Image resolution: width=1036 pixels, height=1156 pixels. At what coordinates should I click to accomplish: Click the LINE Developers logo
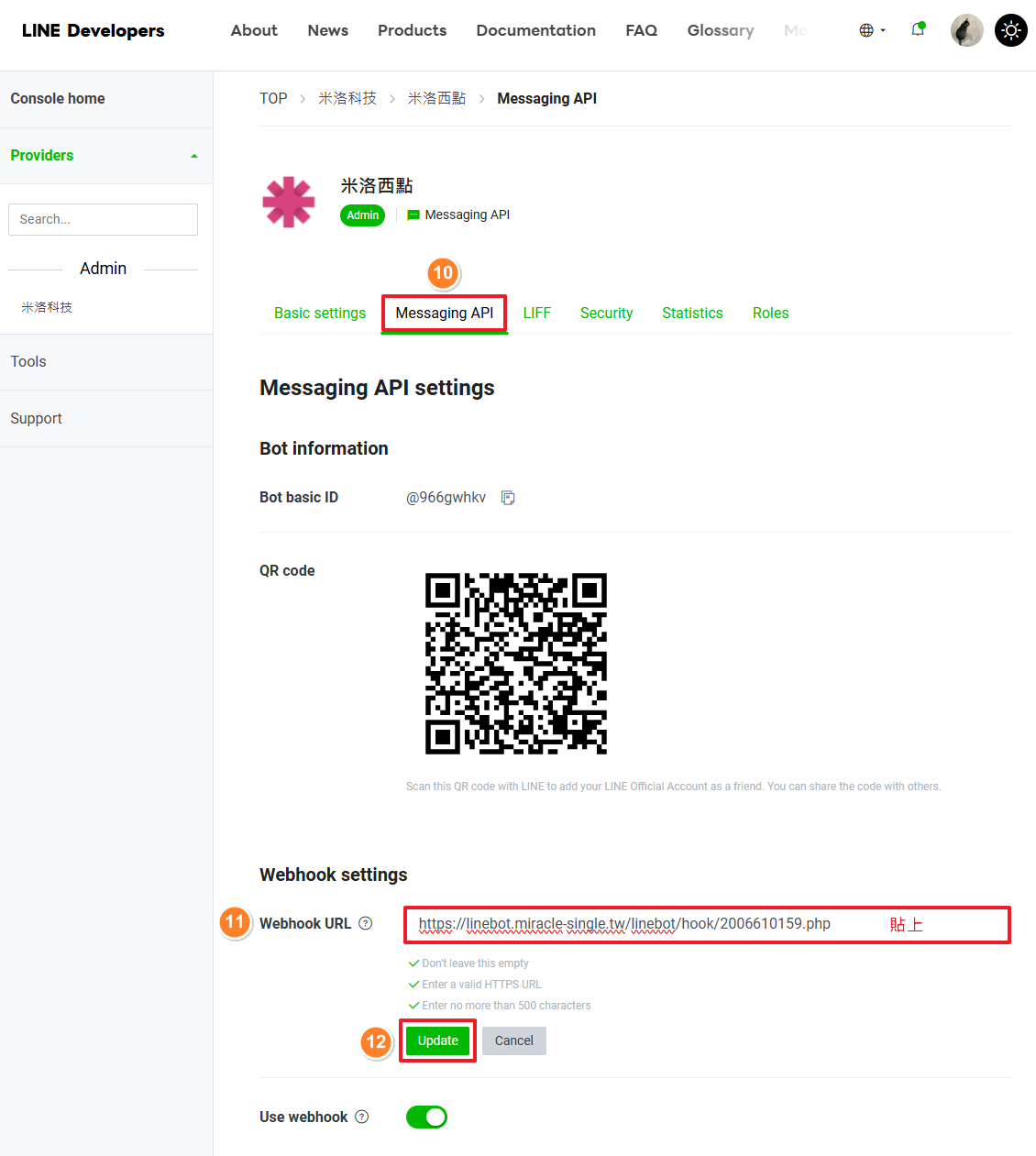pos(94,30)
